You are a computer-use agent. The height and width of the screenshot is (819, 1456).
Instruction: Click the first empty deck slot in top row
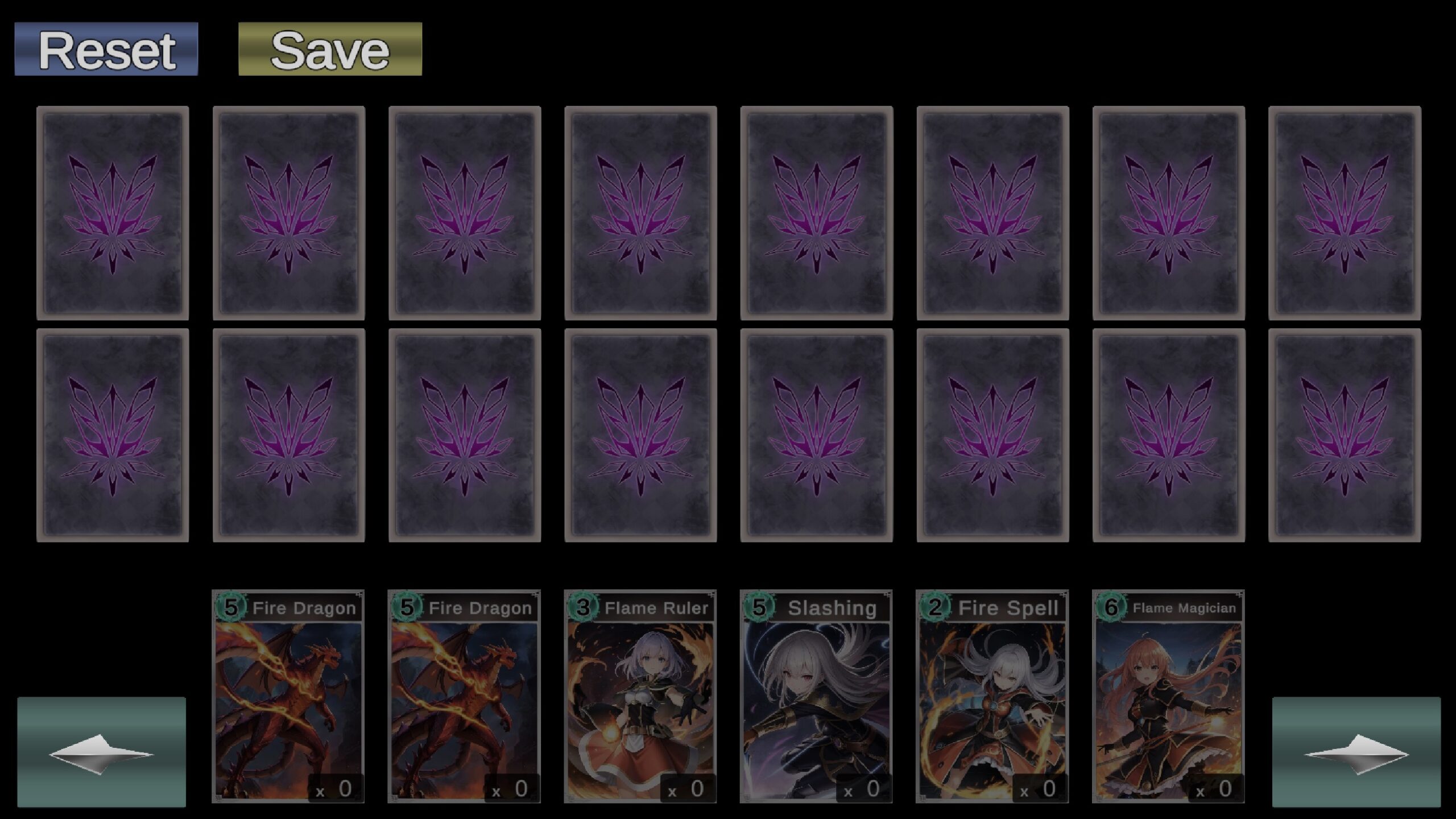113,213
